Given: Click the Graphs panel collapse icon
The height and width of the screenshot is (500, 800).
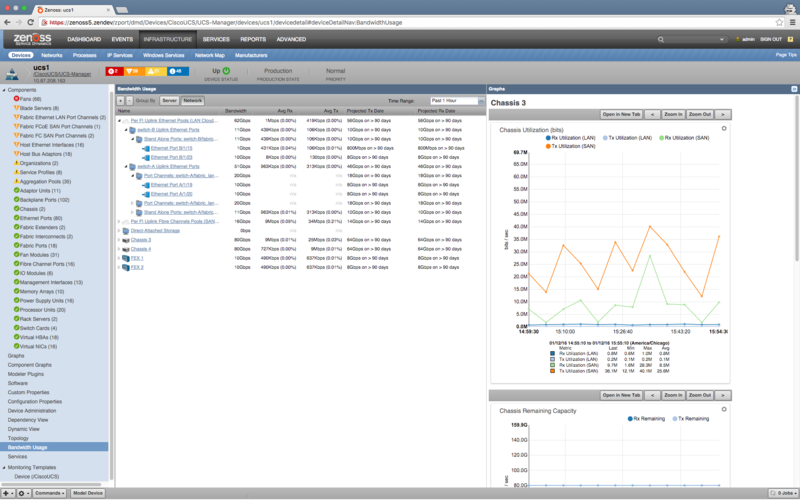Looking at the screenshot, I should click(x=794, y=89).
